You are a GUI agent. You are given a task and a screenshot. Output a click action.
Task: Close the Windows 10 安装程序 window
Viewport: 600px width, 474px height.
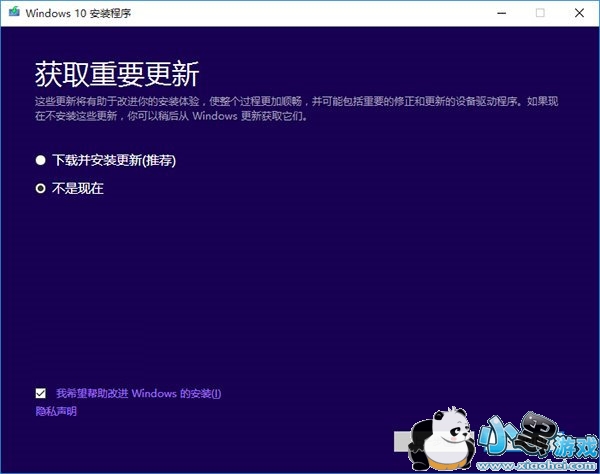pos(579,13)
